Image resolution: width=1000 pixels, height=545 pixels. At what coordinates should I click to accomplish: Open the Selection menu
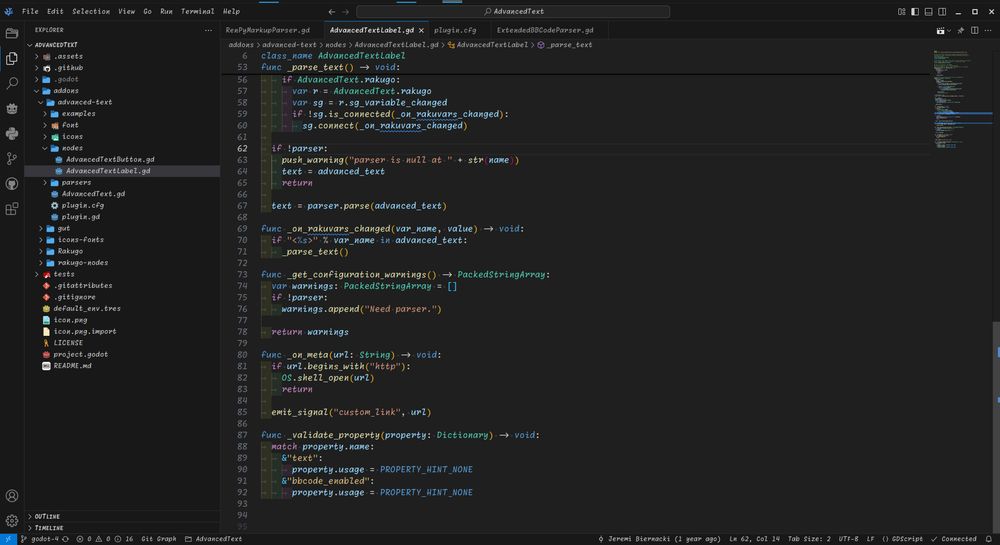(x=91, y=11)
